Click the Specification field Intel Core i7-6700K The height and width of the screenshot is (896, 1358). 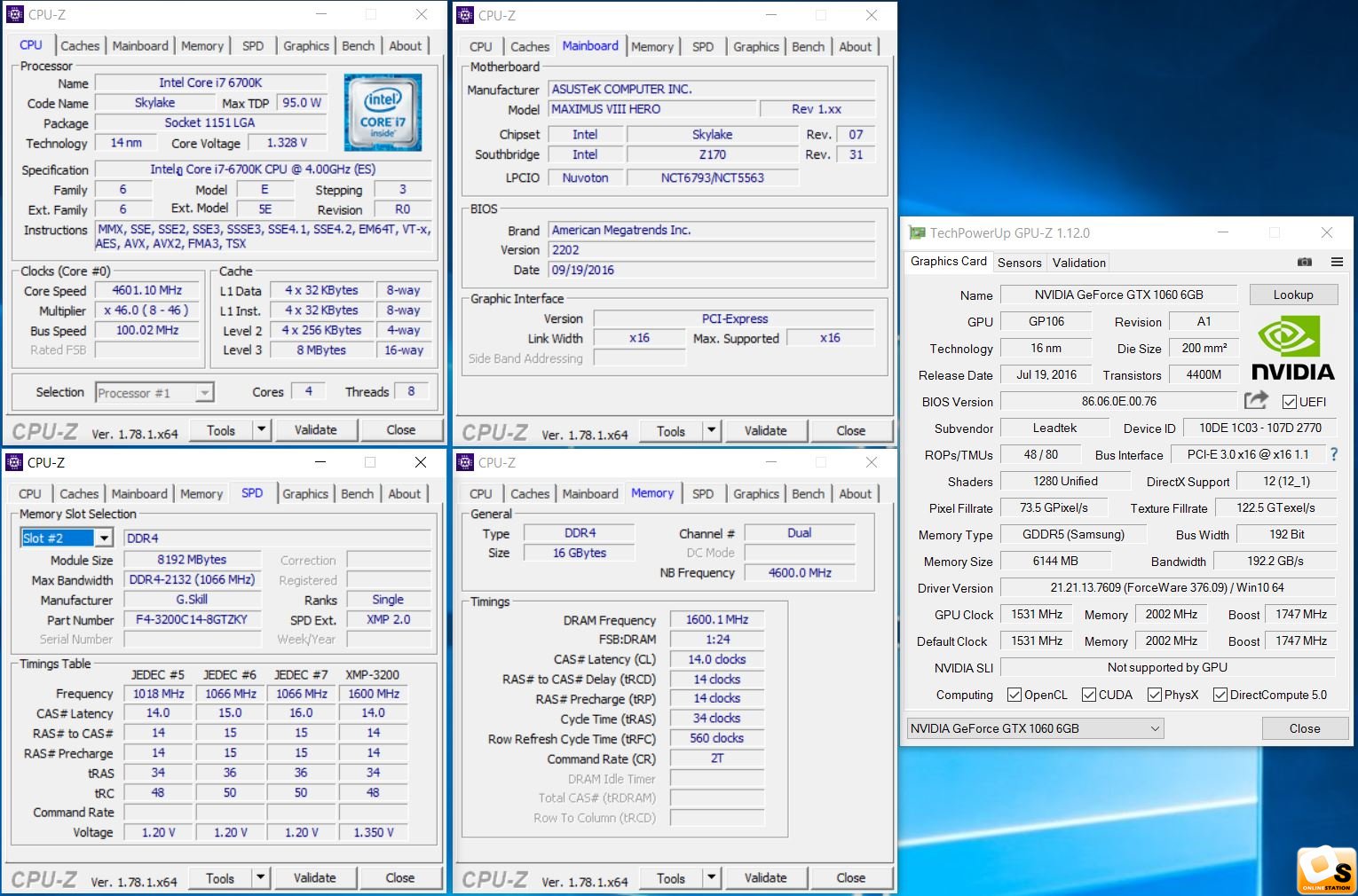(x=264, y=169)
